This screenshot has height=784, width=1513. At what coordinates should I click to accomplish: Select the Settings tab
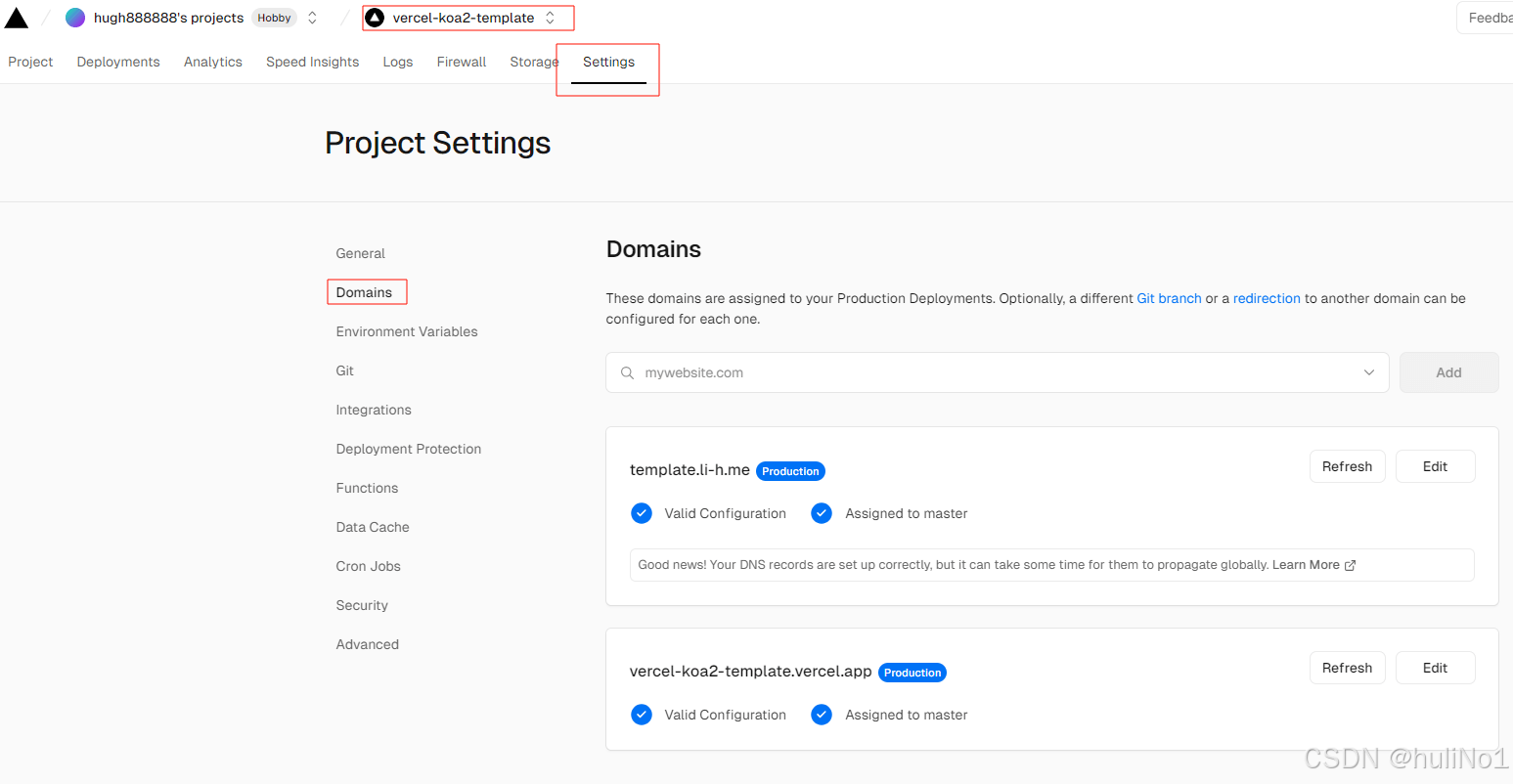pyautogui.click(x=608, y=62)
